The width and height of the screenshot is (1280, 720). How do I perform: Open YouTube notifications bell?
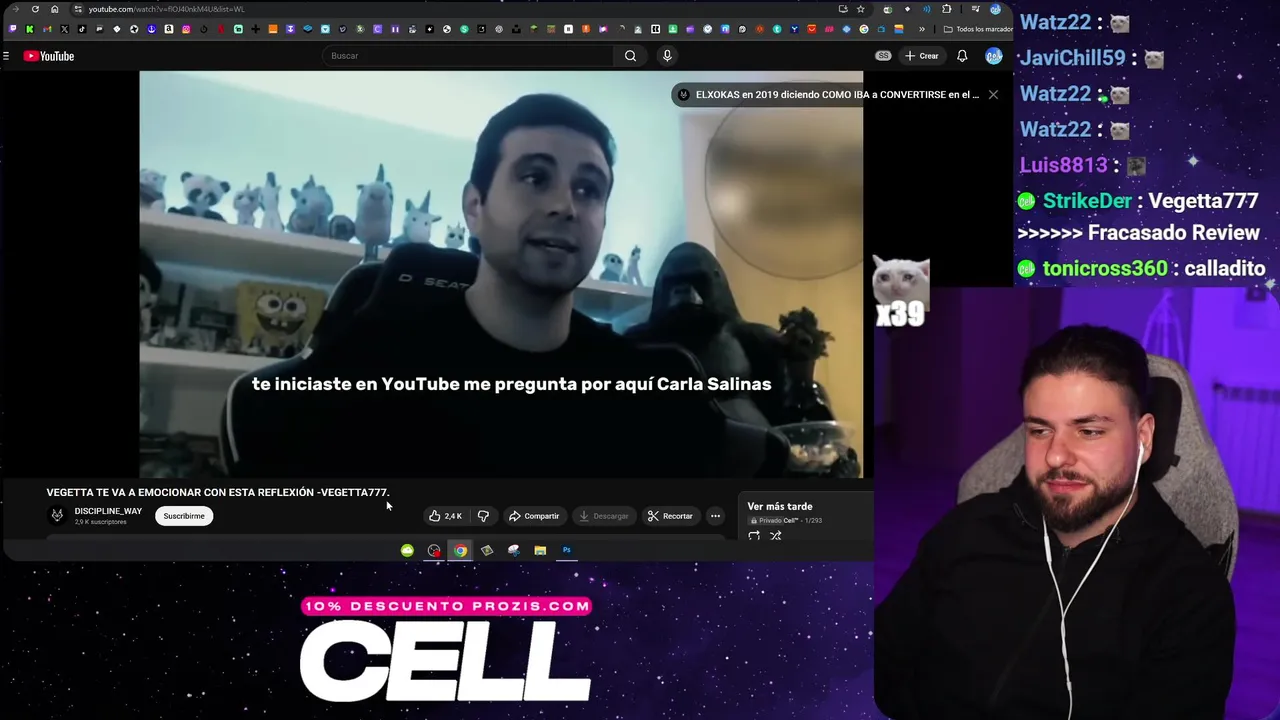point(962,56)
